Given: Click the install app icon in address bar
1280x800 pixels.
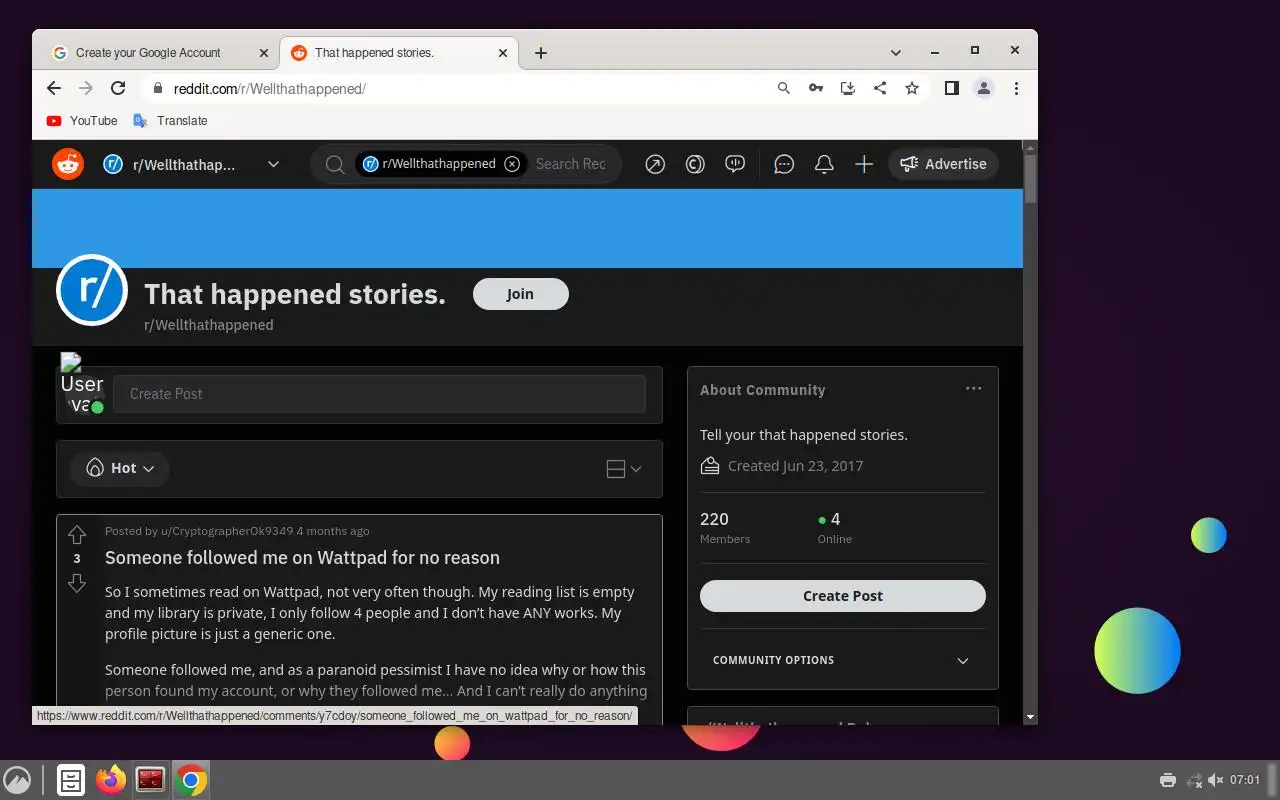Looking at the screenshot, I should (848, 88).
